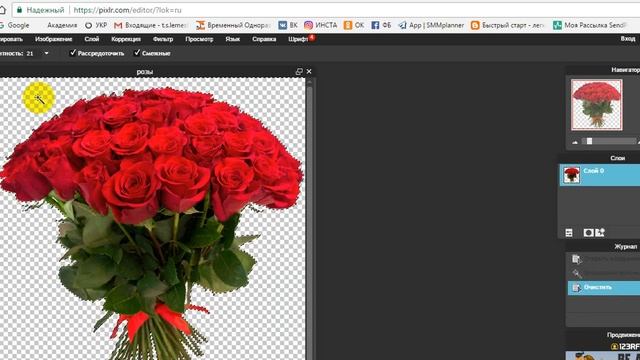Open the Gmail Входящие bookmark

tap(151, 25)
